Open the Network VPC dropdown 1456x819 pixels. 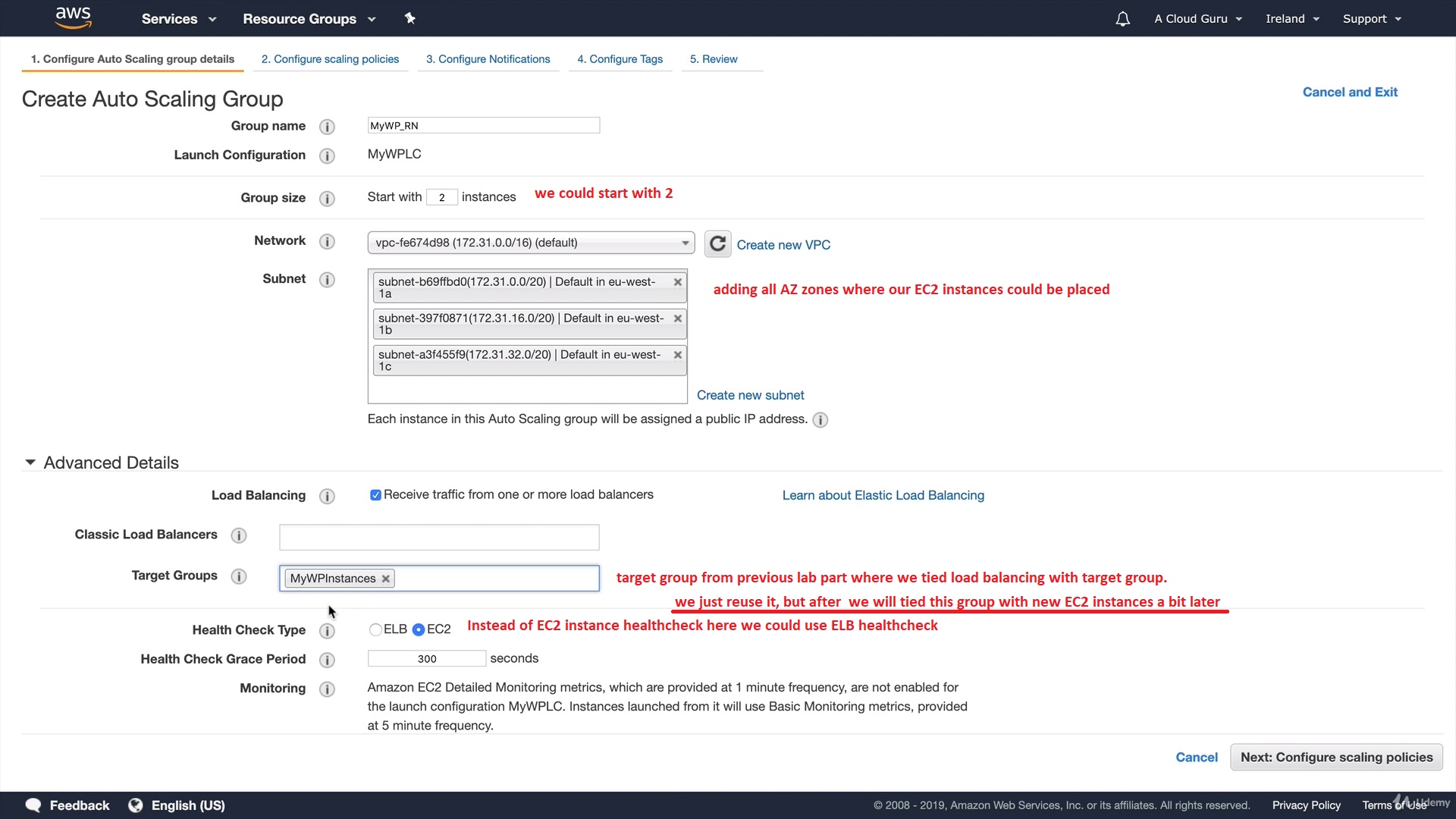[531, 243]
